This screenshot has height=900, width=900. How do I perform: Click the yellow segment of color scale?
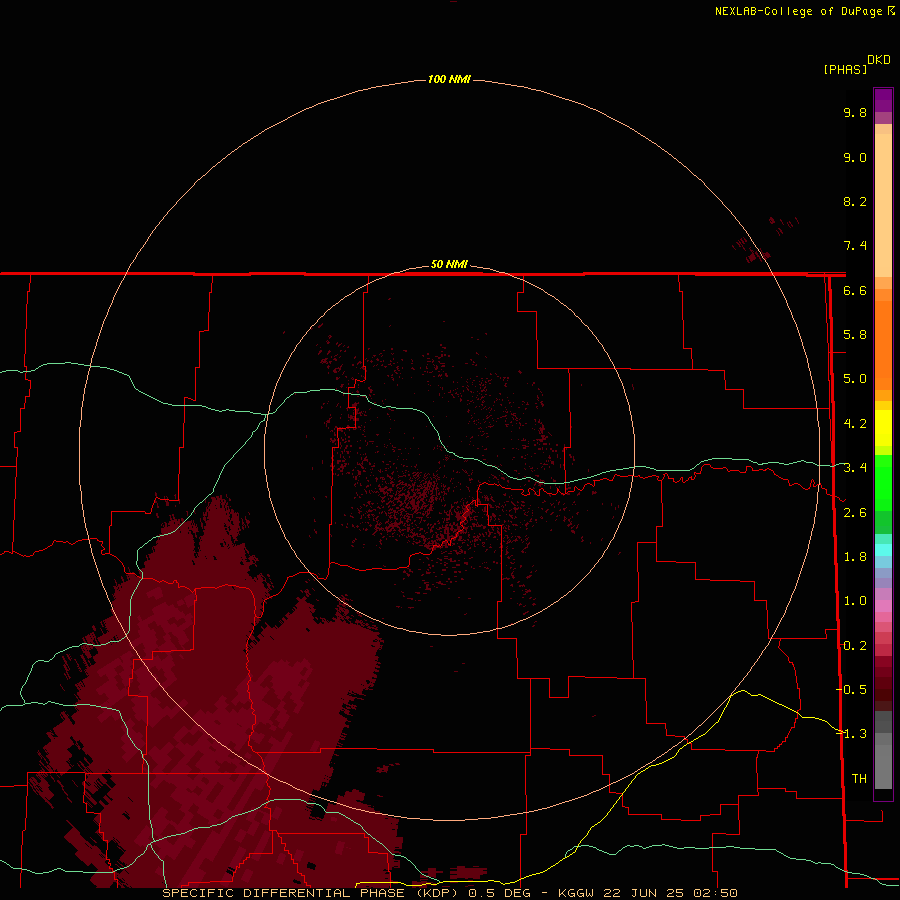click(x=883, y=428)
